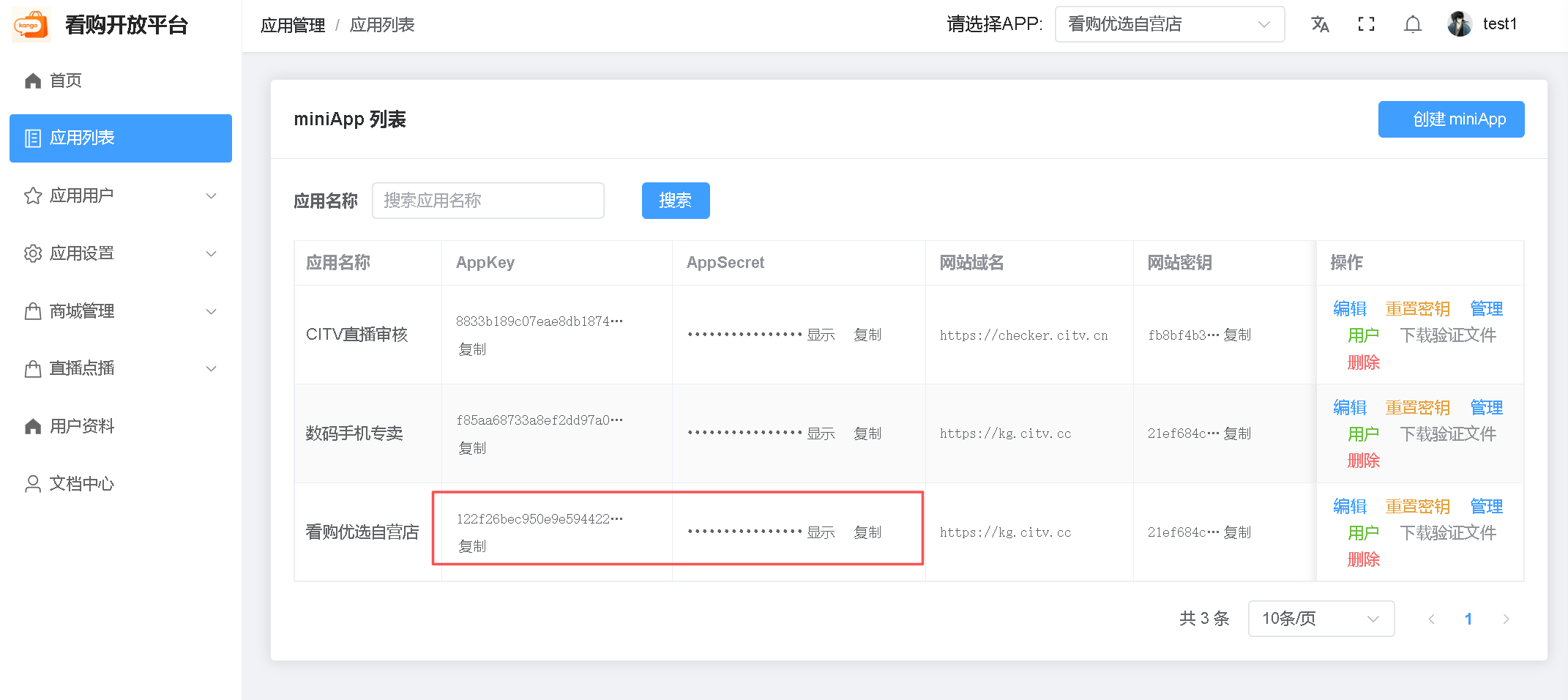Copy AppSecret of 看购优选自营店

tap(867, 532)
